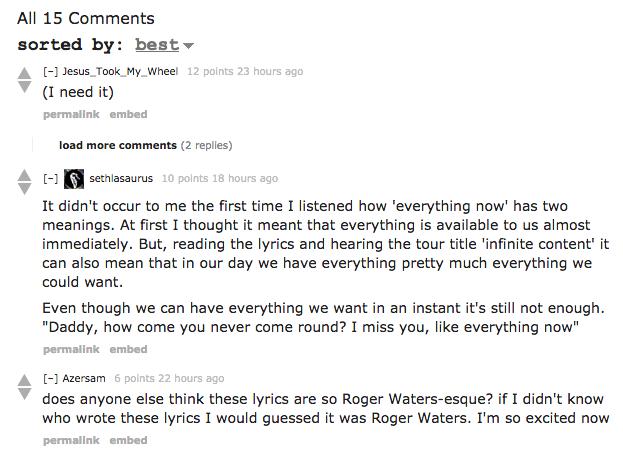Downvote Azersam's comment
Screen dimensions: 623x462
pos(24,394)
